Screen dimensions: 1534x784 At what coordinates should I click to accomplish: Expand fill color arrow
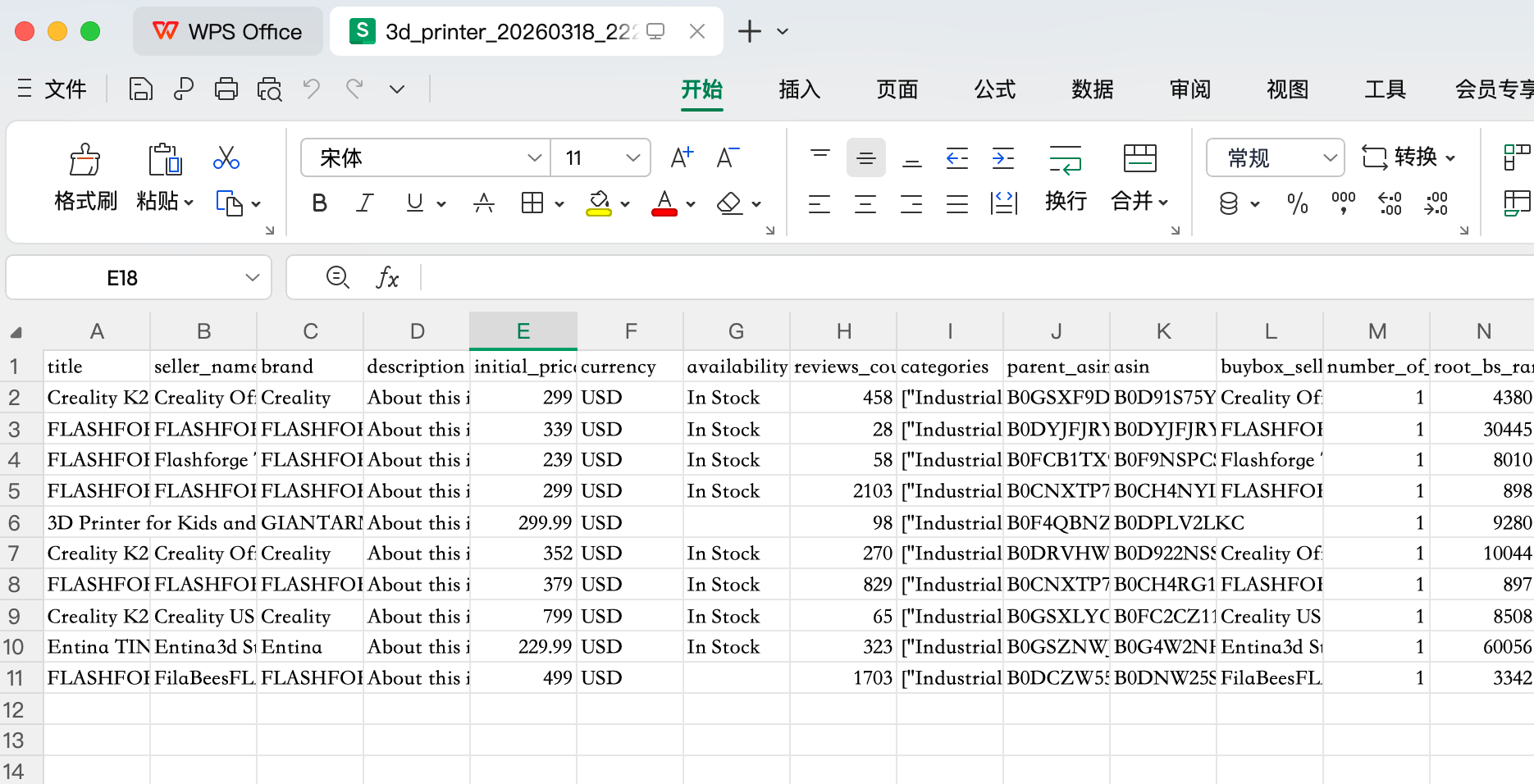pyautogui.click(x=625, y=204)
